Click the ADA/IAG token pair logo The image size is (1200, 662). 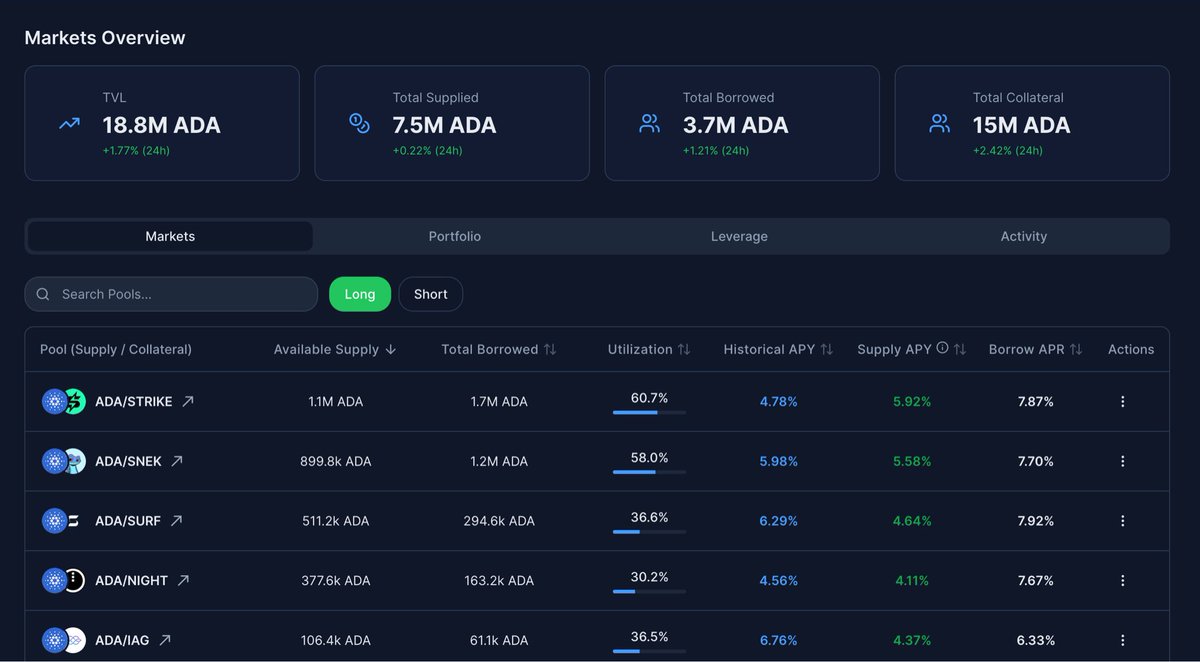(x=64, y=640)
